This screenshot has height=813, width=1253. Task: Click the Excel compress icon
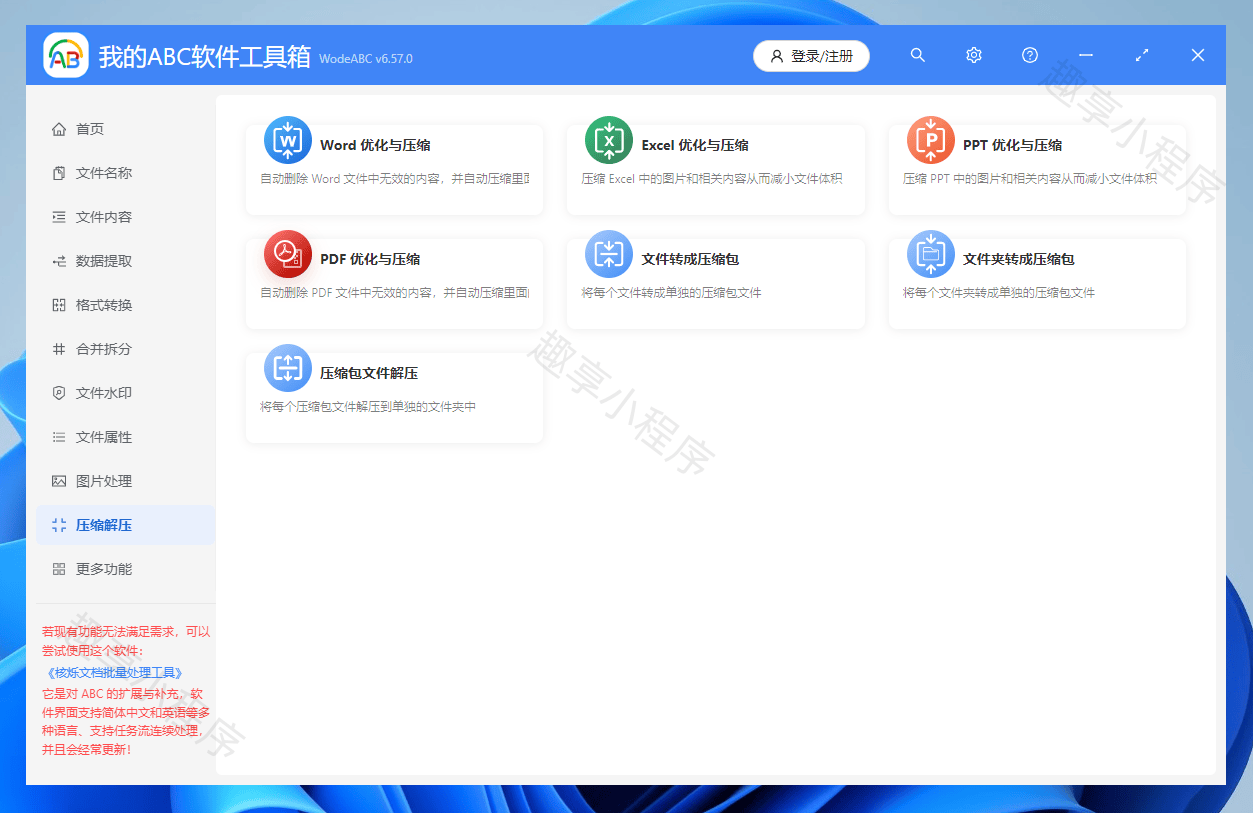pos(609,140)
